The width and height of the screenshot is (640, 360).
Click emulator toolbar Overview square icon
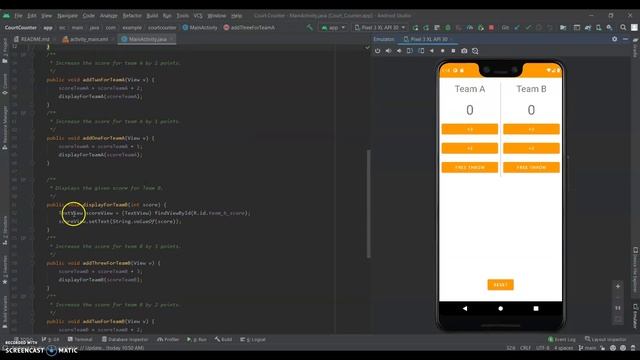point(453,51)
